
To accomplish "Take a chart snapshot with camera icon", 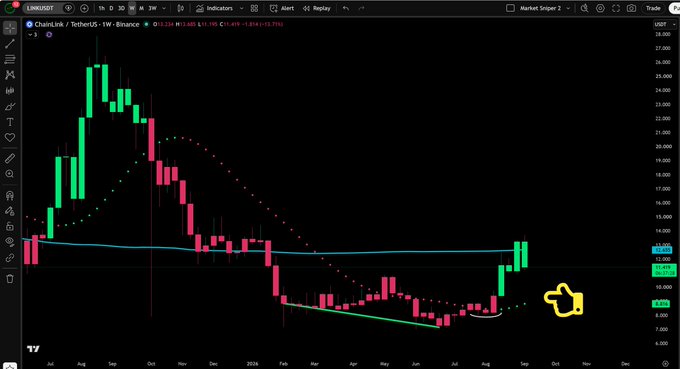I will (631, 8).
